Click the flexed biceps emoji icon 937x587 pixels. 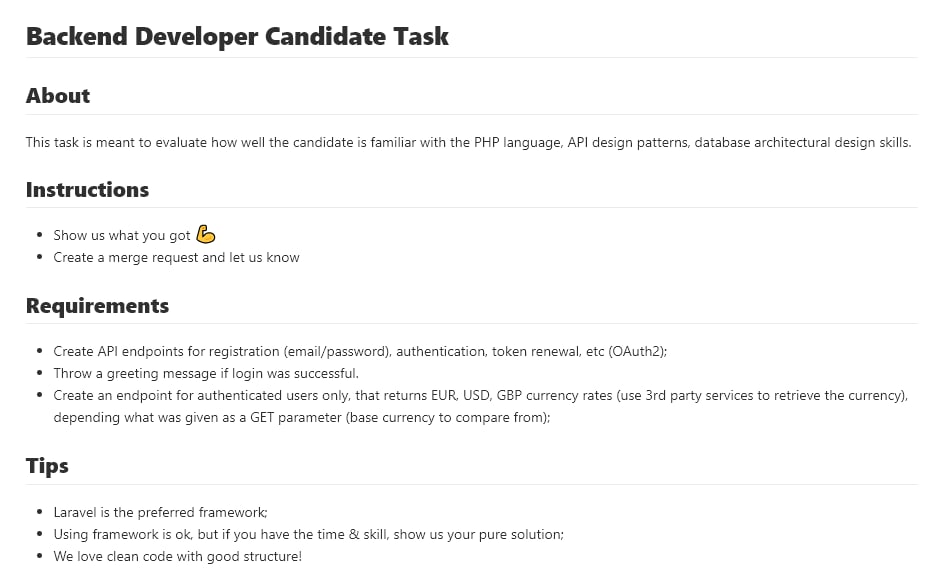(206, 234)
